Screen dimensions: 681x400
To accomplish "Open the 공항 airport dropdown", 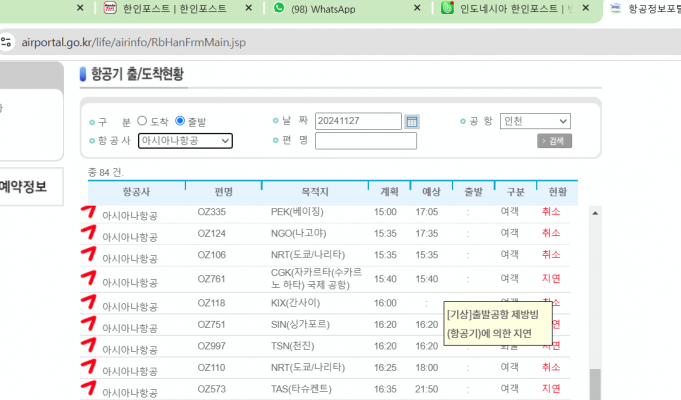I will click(x=535, y=121).
